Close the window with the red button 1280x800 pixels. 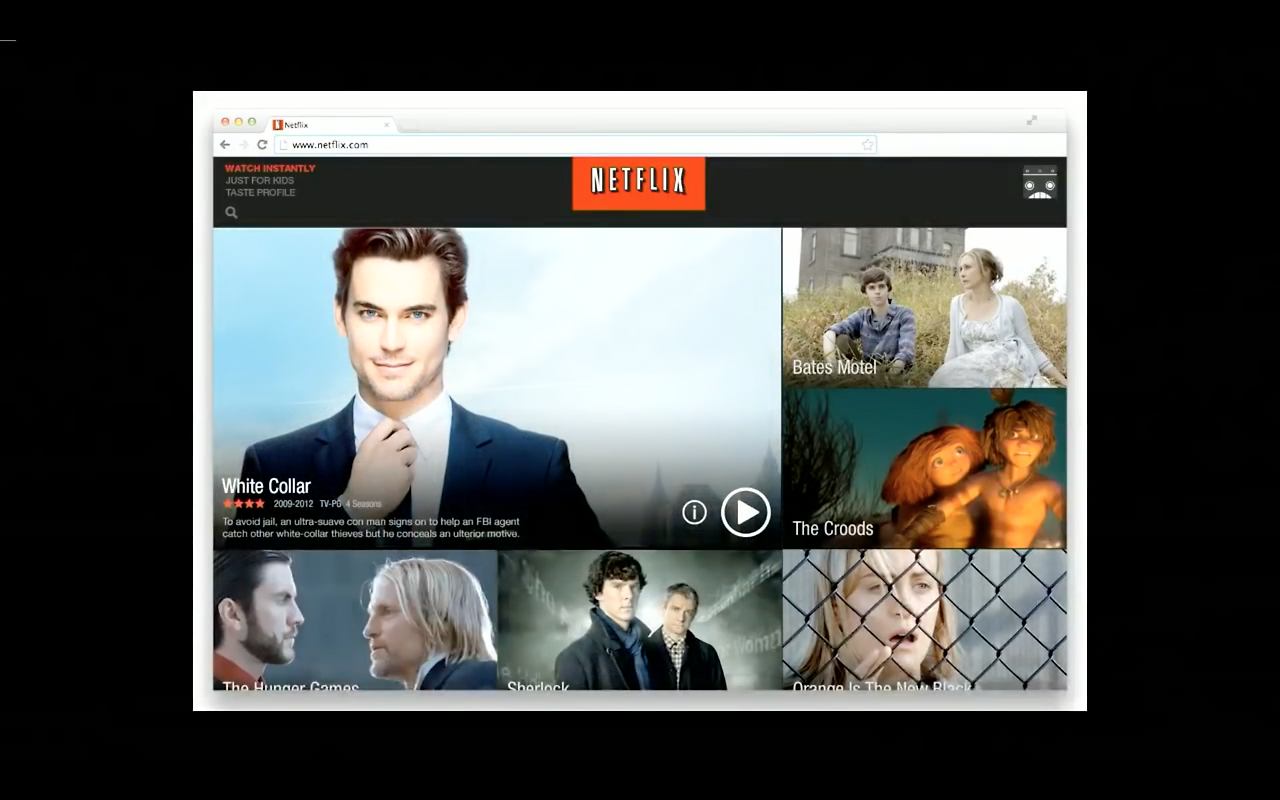225,122
